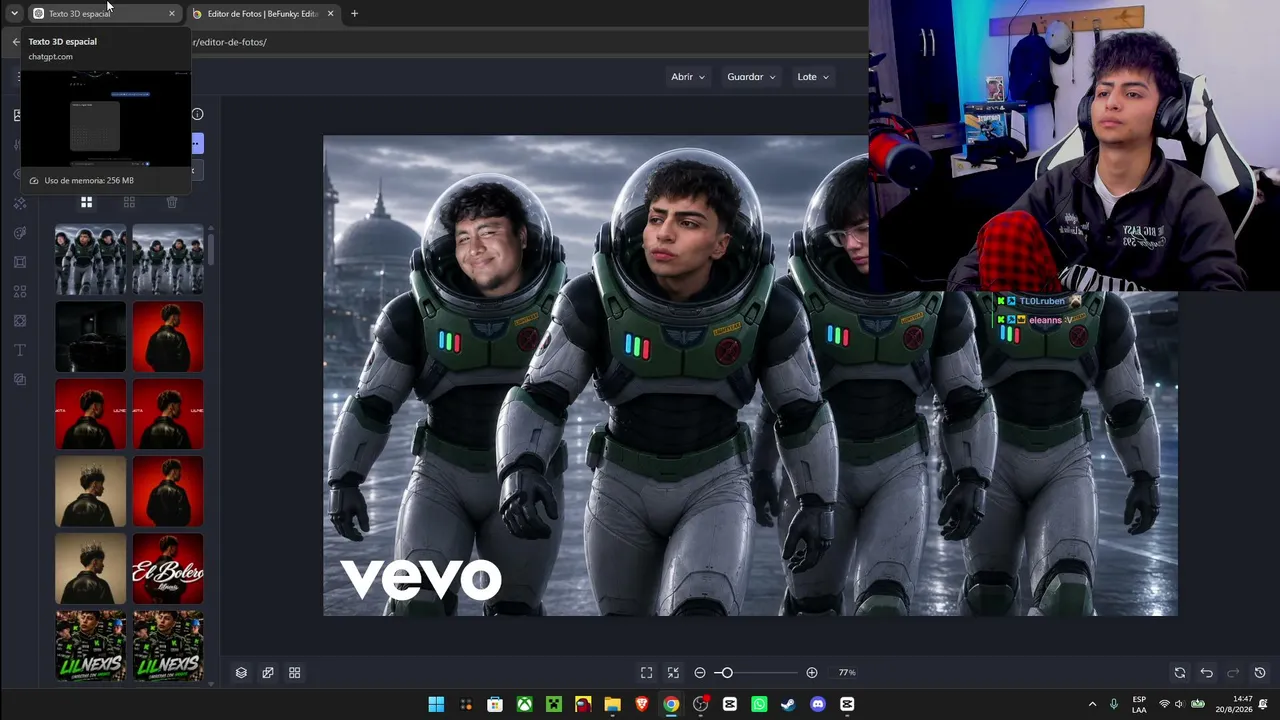Image resolution: width=1280 pixels, height=720 pixels.
Task: Redo the last undone edit
Action: (x=1233, y=673)
